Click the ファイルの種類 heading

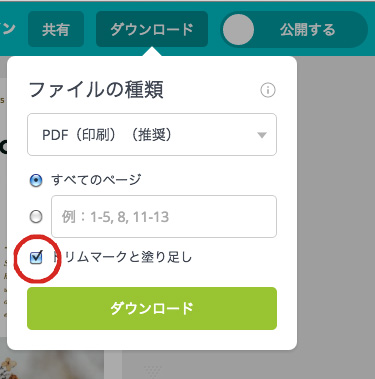click(x=96, y=90)
